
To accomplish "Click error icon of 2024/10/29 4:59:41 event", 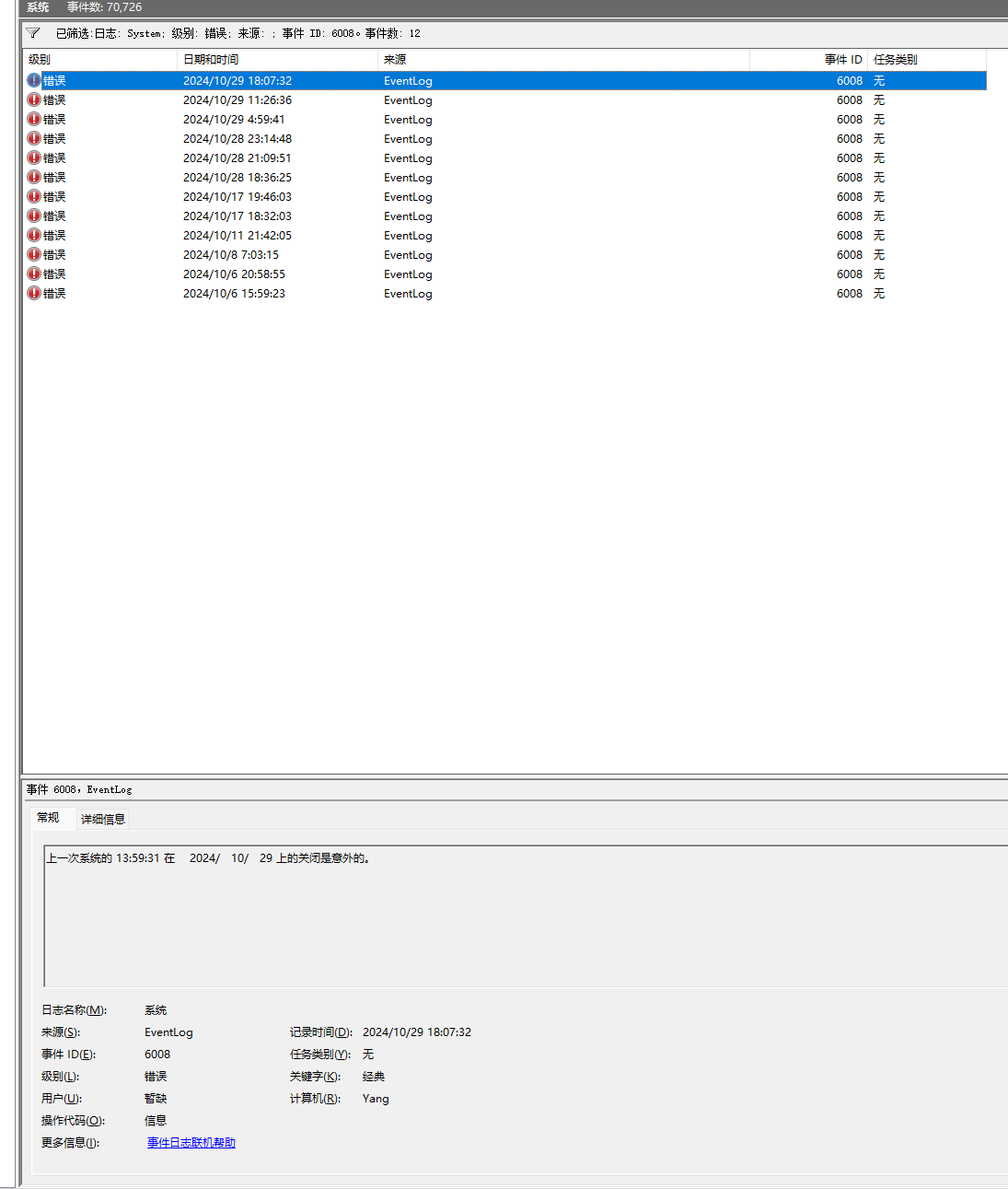I will tap(34, 119).
